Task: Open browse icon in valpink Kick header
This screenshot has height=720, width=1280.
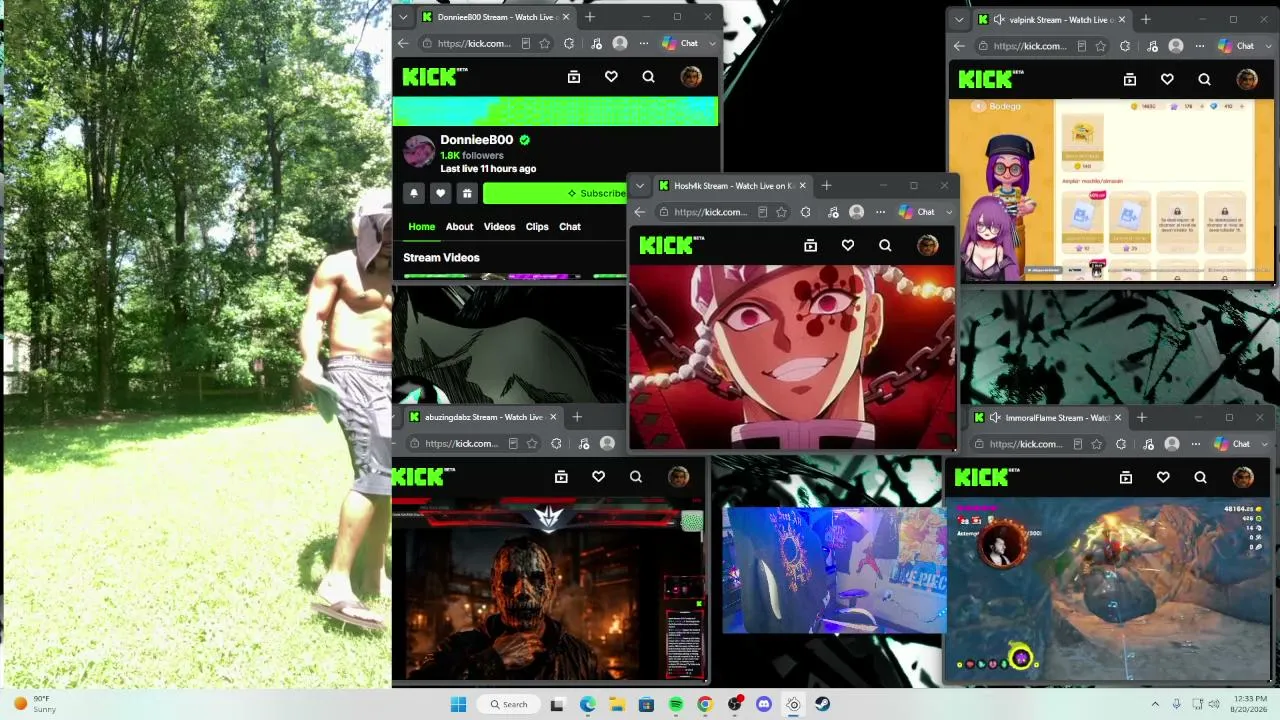Action: (1130, 79)
